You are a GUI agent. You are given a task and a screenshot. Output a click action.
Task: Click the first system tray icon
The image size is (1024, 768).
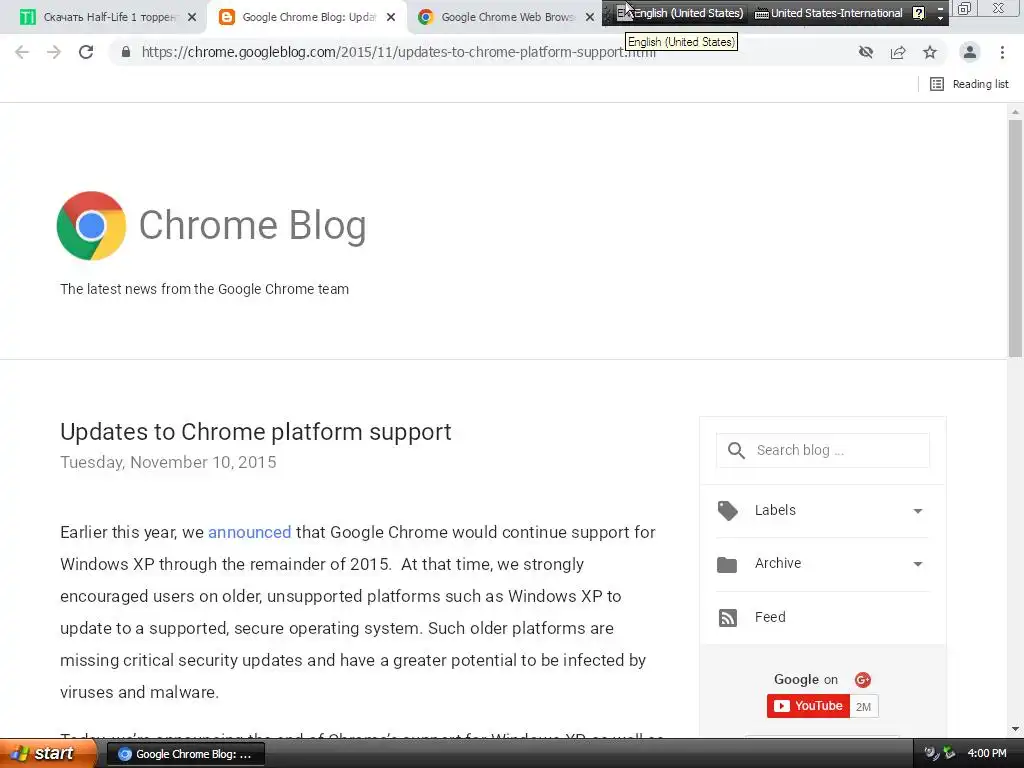pyautogui.click(x=931, y=753)
